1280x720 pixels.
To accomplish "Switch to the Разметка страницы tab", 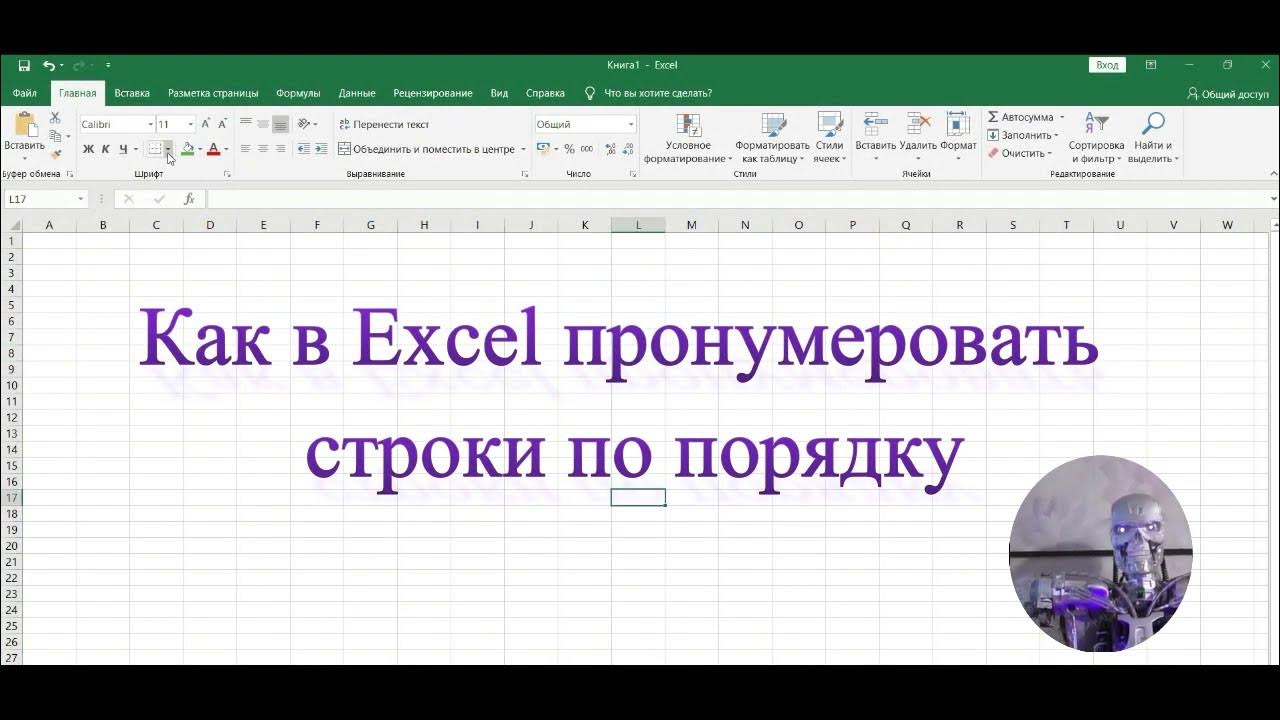I will pyautogui.click(x=213, y=93).
